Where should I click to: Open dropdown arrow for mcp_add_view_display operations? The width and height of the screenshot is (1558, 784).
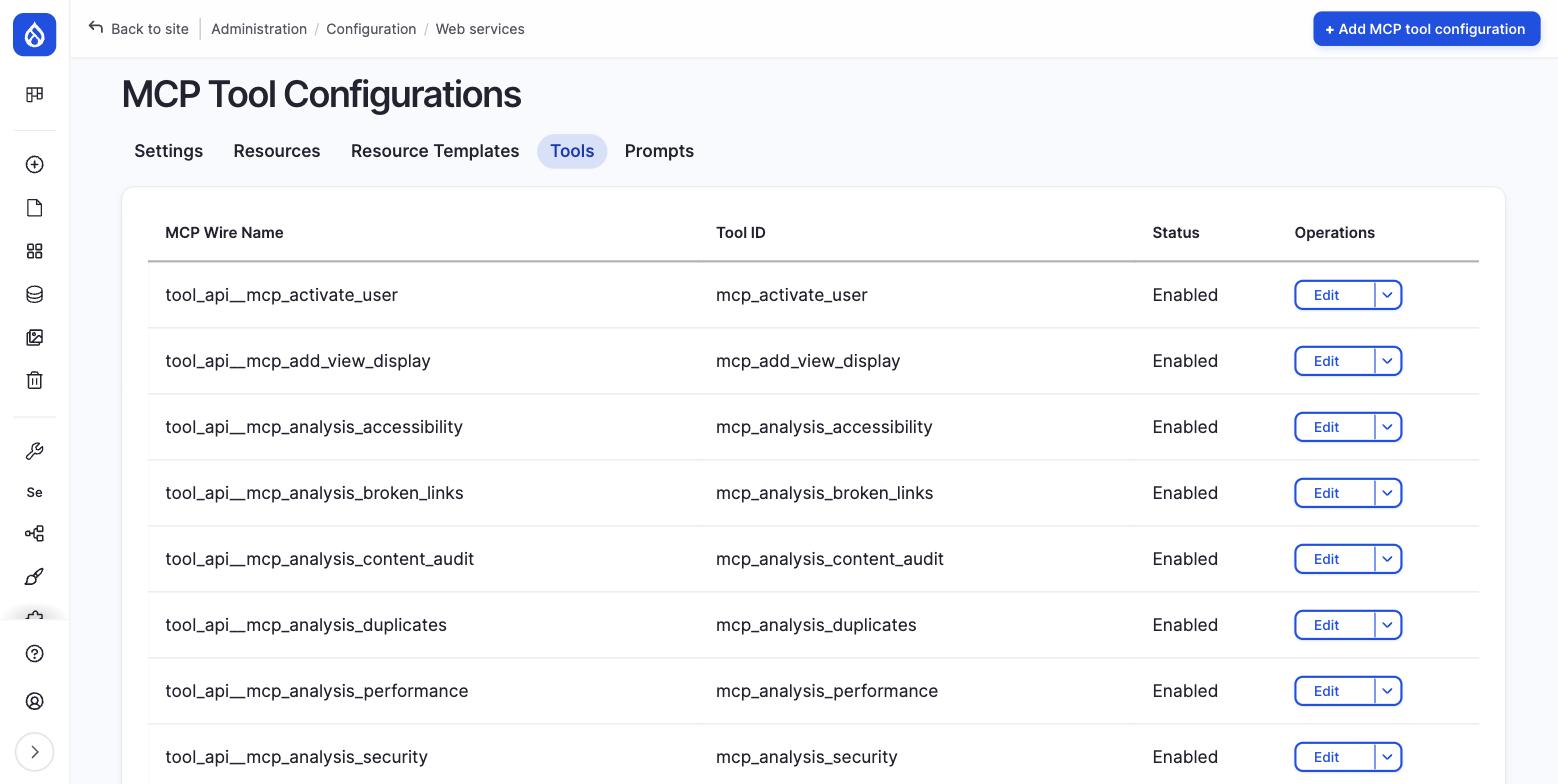pyautogui.click(x=1388, y=361)
